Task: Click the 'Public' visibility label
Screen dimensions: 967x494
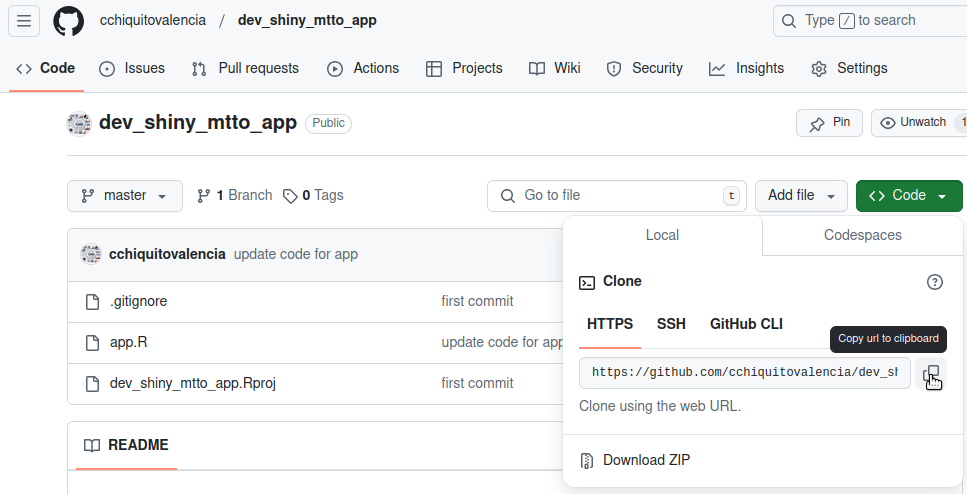Action: (x=328, y=123)
